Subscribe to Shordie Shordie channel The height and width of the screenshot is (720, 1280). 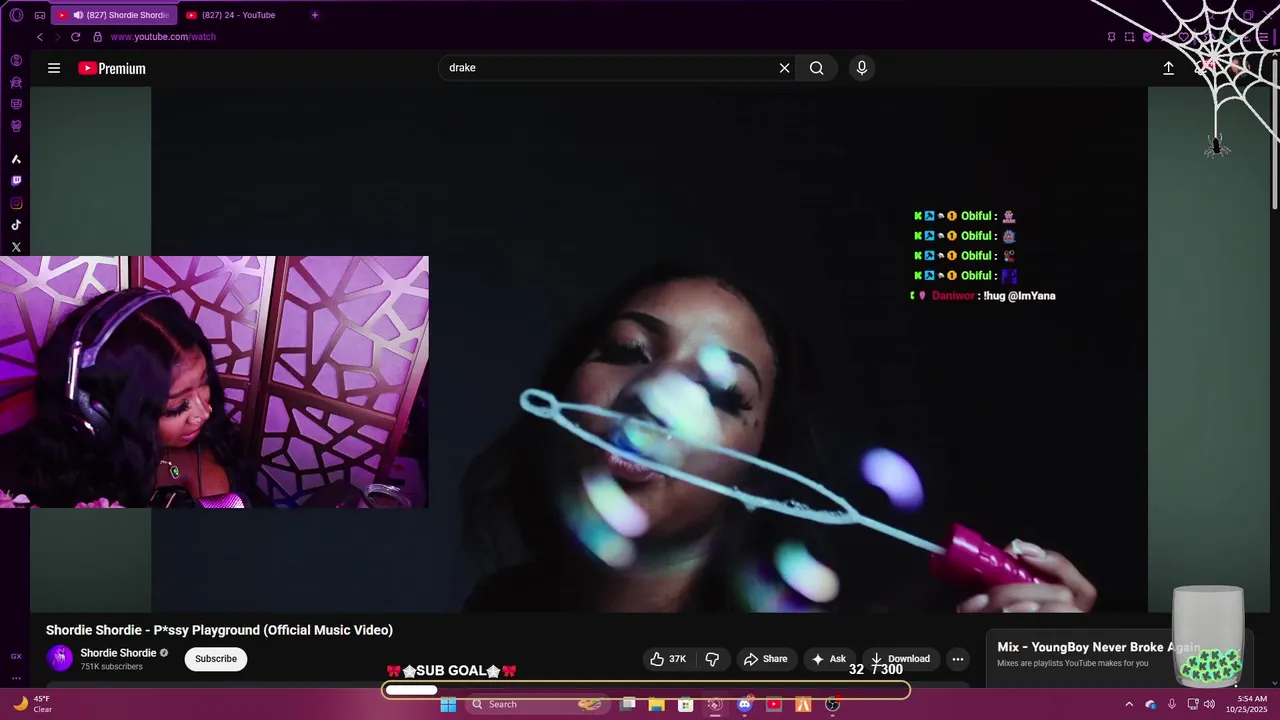tap(216, 659)
